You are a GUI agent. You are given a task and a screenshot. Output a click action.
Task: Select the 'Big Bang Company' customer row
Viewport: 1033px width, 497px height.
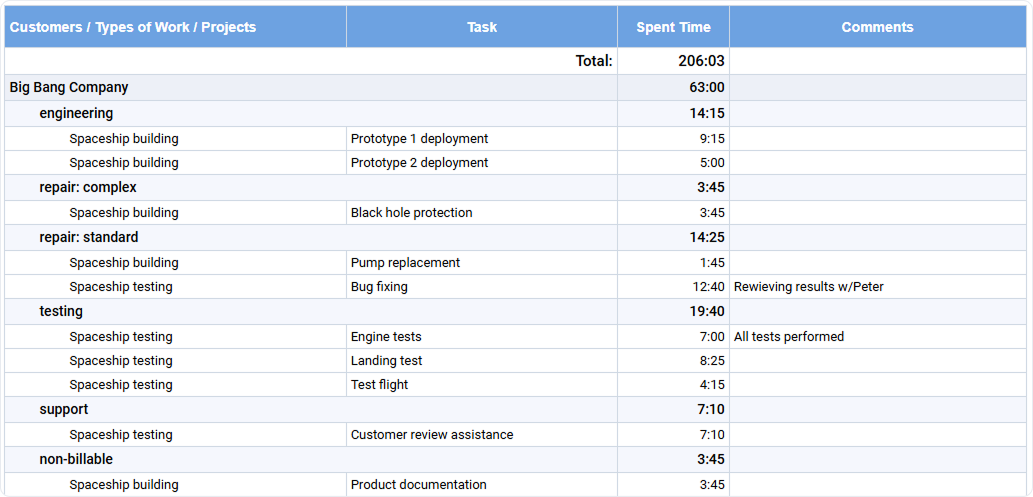(516, 87)
